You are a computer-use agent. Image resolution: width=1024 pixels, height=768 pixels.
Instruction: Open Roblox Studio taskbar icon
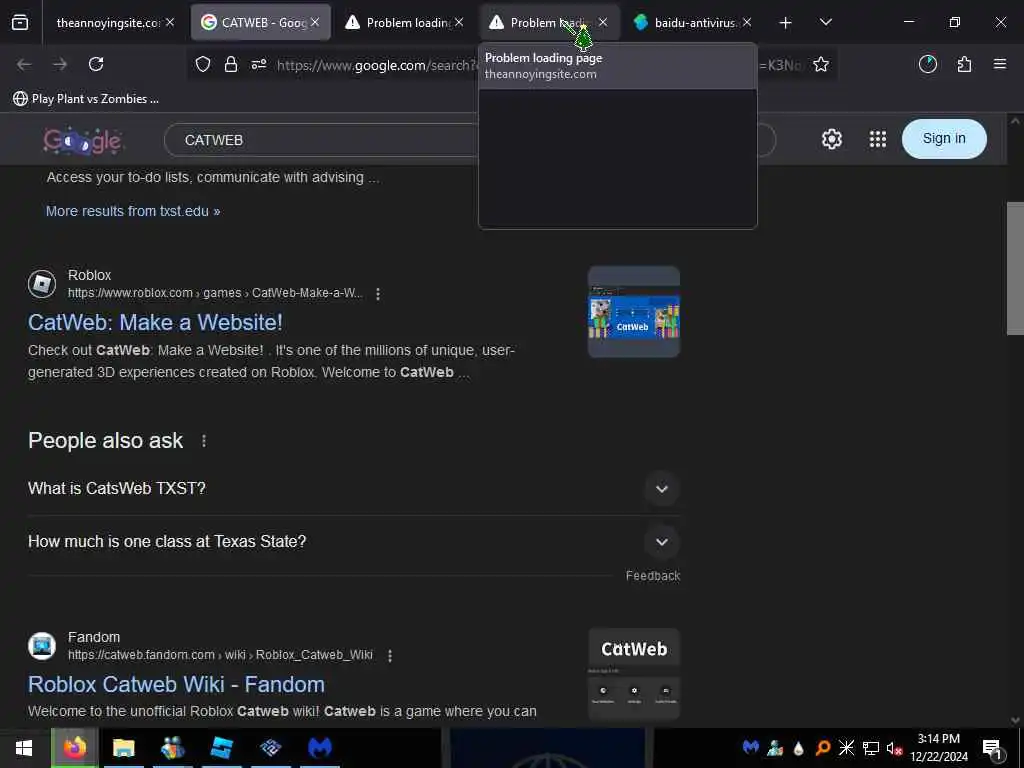pos(221,748)
